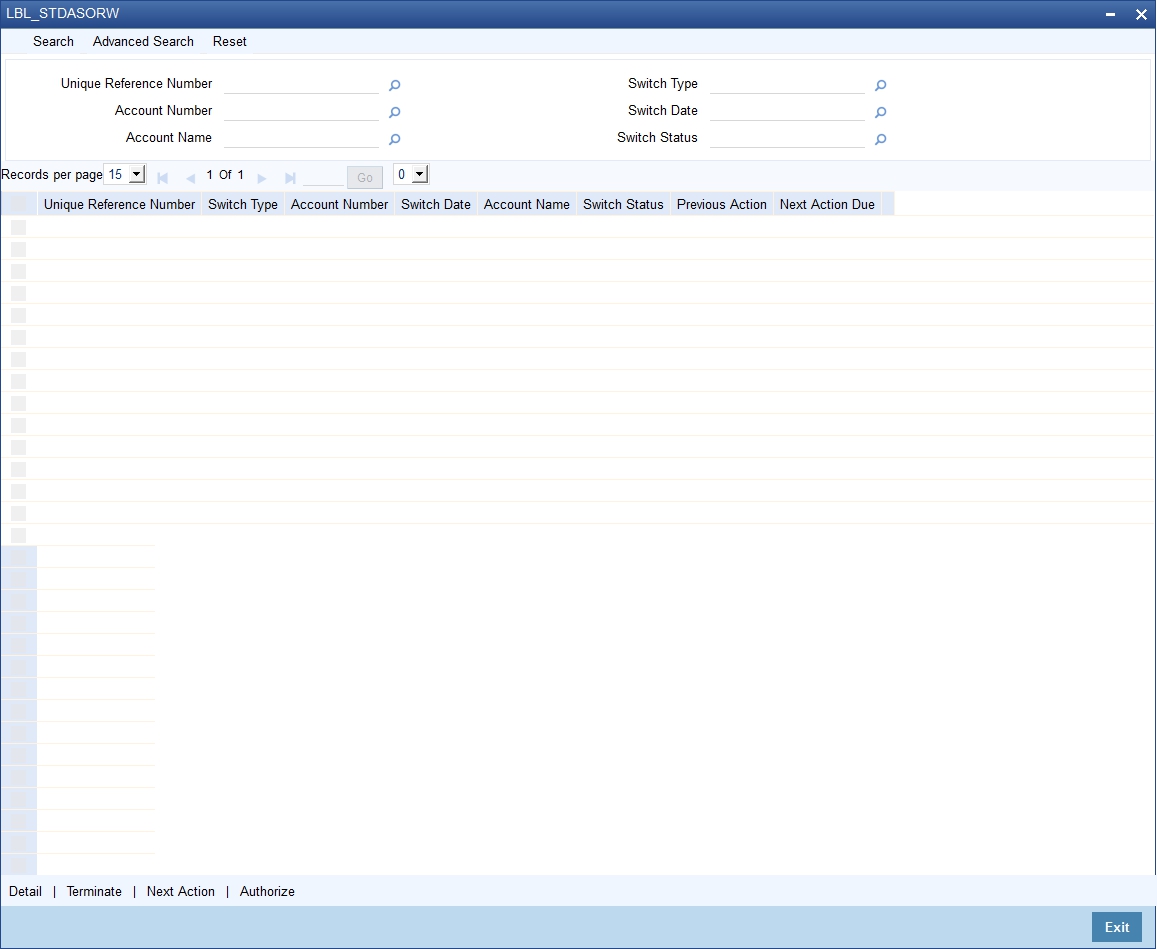Open the dropdown showing 0 beside Go
Image resolution: width=1157 pixels, height=949 pixels.
coord(411,175)
